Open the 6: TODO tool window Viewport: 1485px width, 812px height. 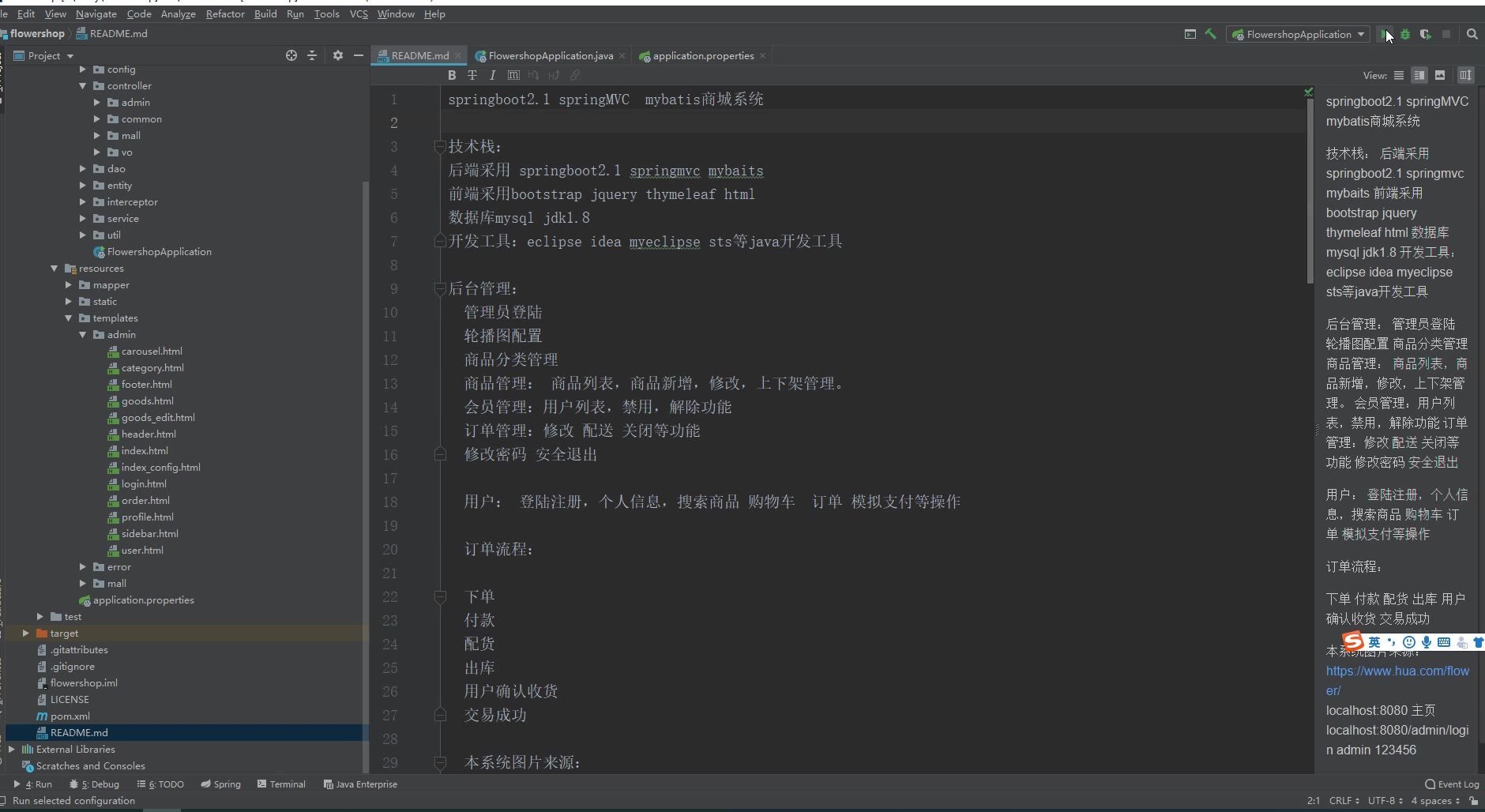point(160,784)
